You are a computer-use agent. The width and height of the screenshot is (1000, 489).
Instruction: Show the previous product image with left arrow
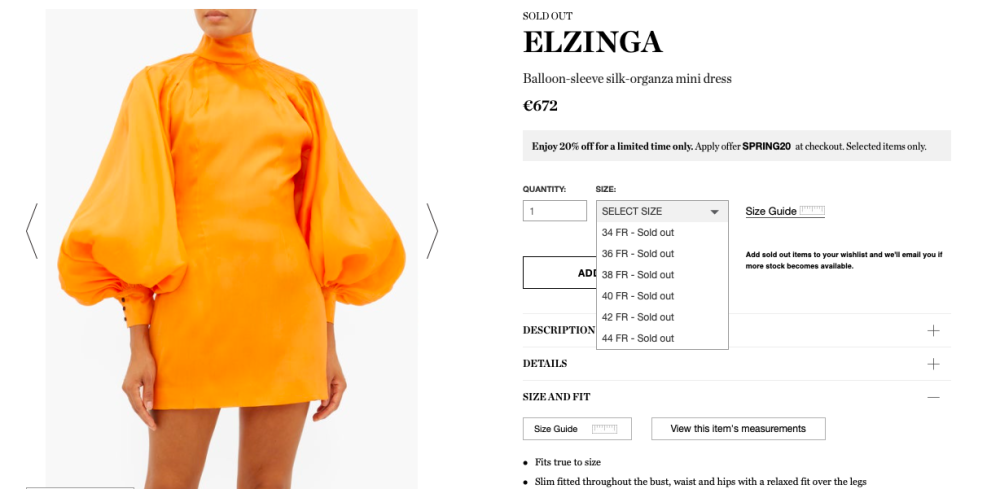coord(32,231)
